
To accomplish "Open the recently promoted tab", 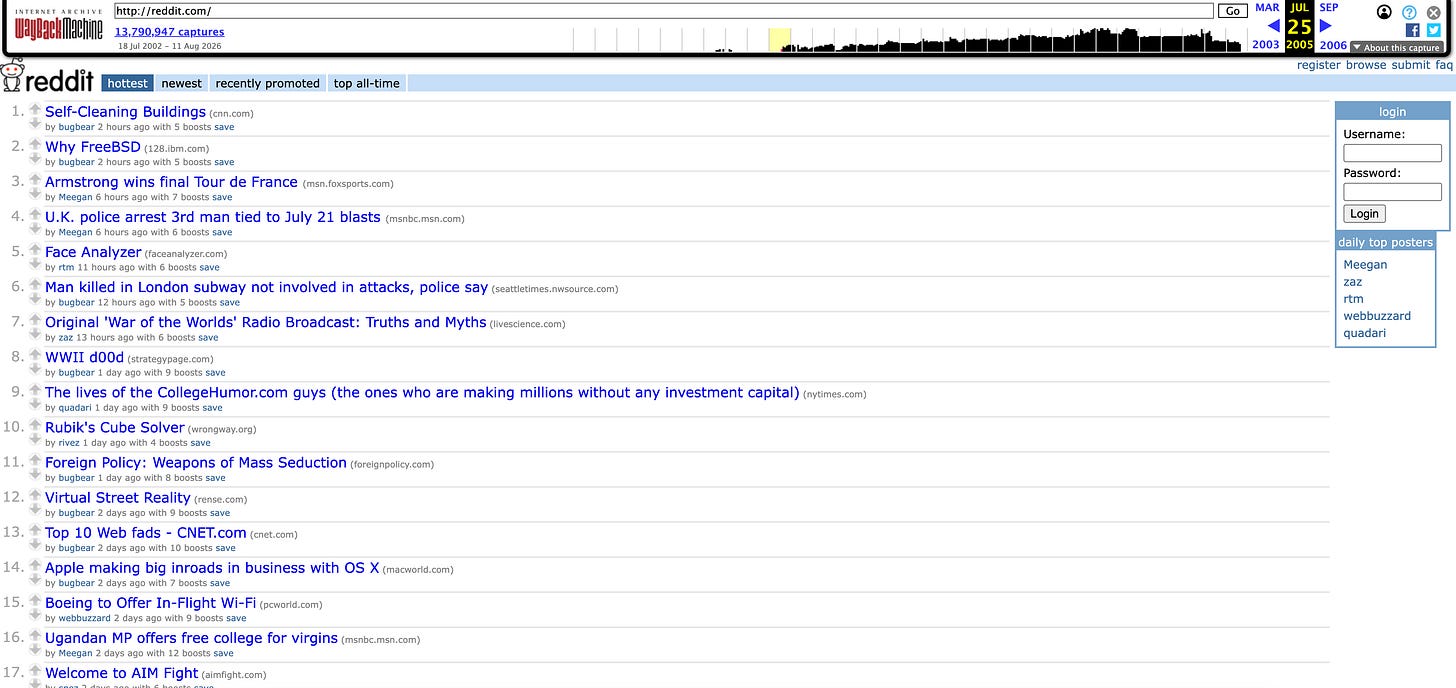I will pyautogui.click(x=267, y=83).
